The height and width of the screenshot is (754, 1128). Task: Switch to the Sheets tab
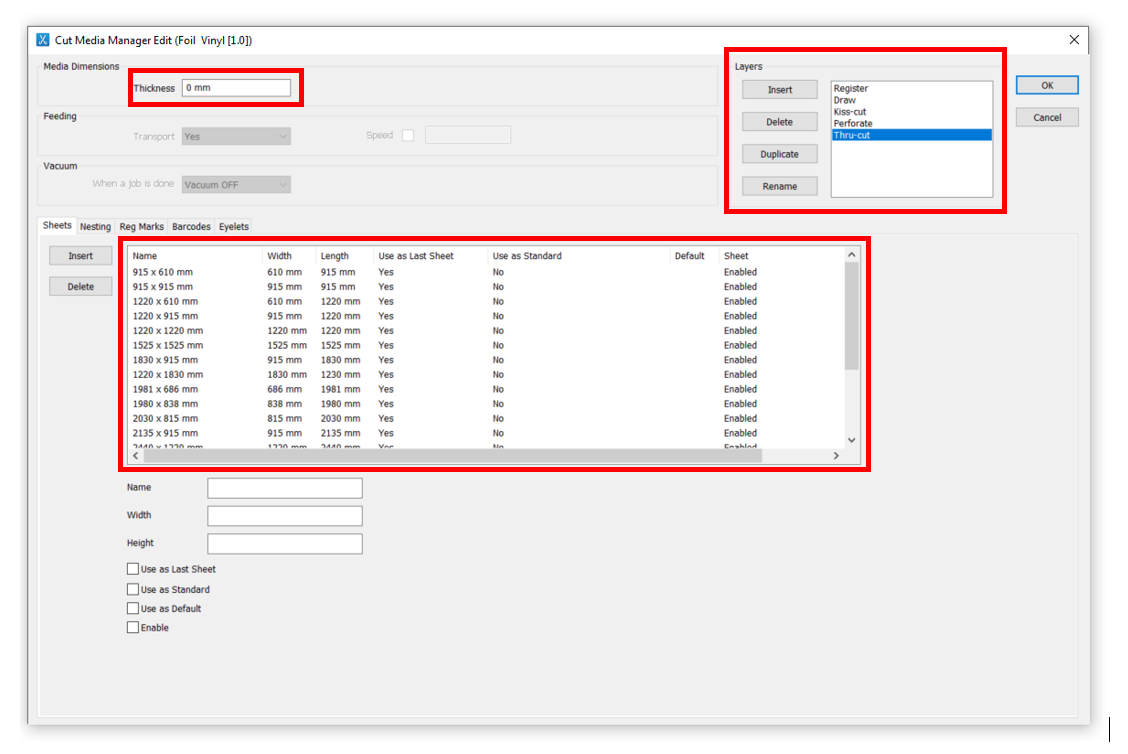point(57,225)
